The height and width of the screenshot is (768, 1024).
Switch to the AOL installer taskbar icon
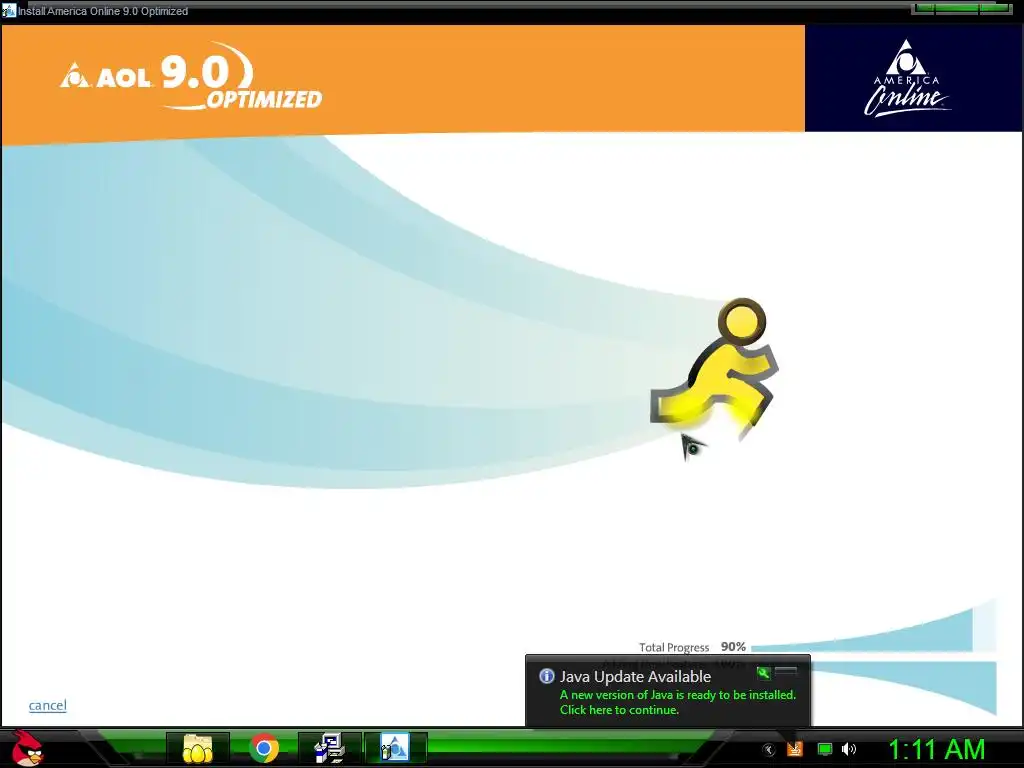point(394,748)
